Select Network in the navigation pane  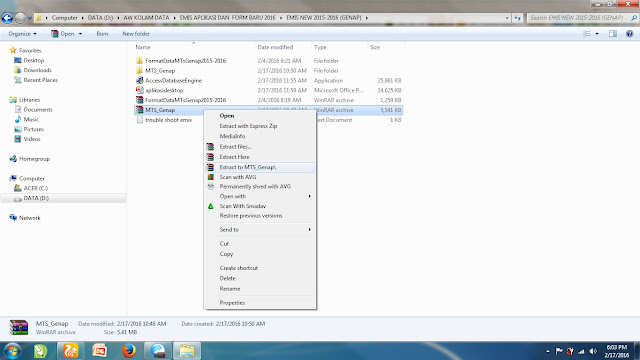pyautogui.click(x=29, y=218)
